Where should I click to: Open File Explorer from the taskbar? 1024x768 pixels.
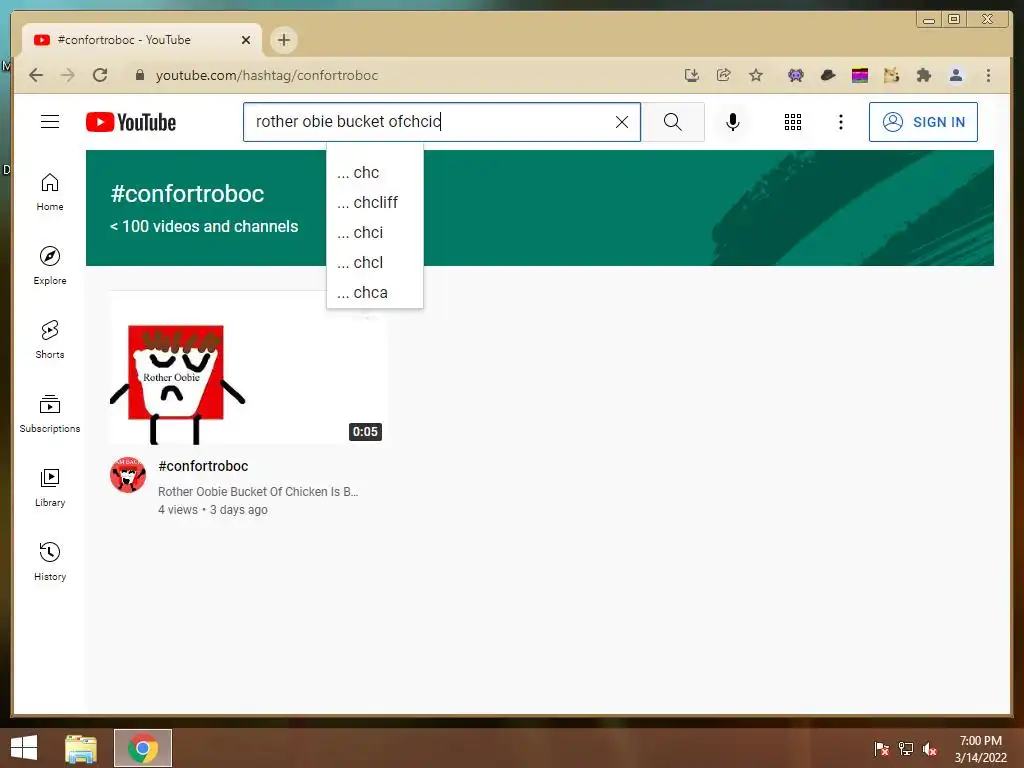click(81, 748)
